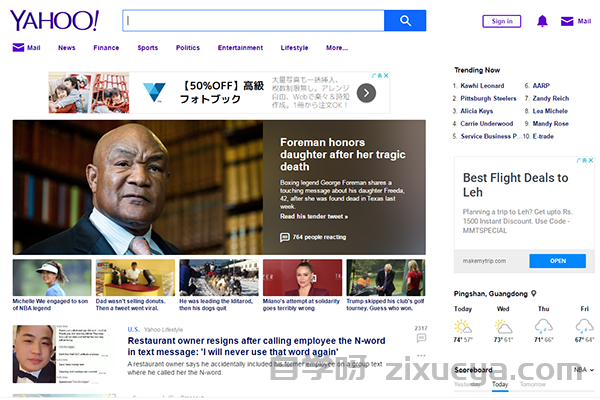
Task: Click the Pingshan, Guangdong location text
Action: click(491, 294)
